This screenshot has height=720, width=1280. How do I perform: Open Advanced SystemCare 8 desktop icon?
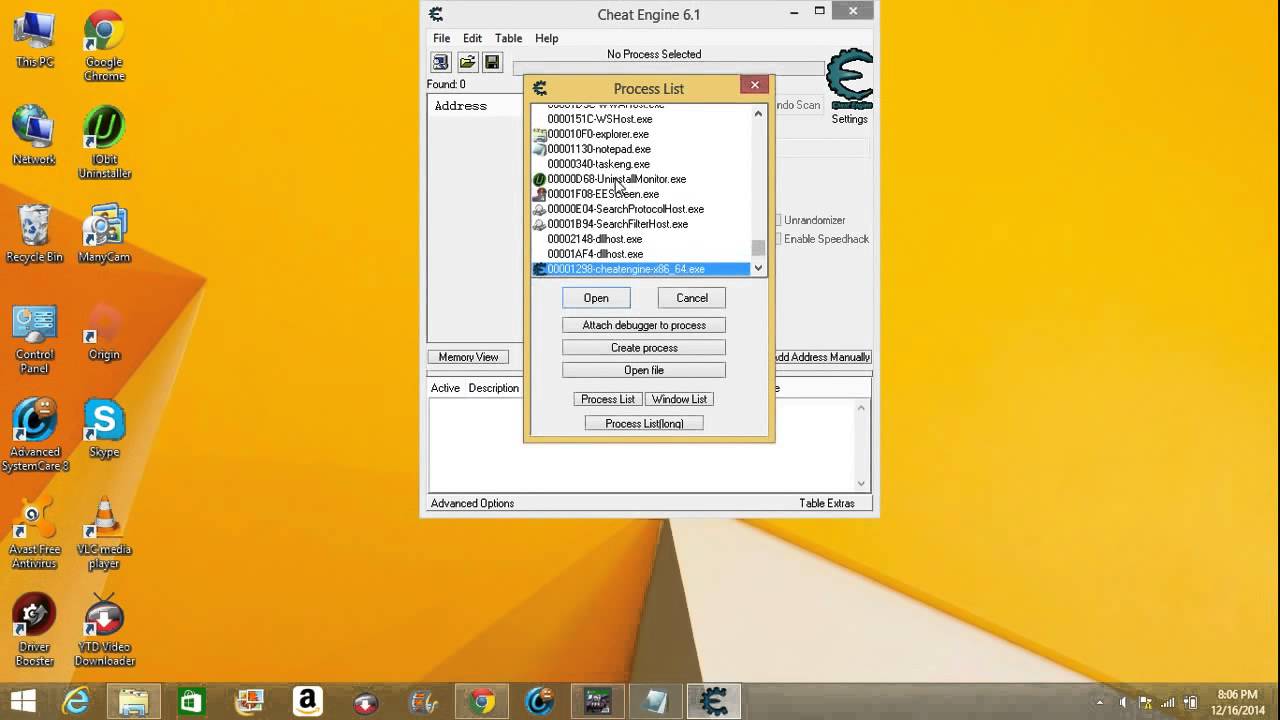34,436
